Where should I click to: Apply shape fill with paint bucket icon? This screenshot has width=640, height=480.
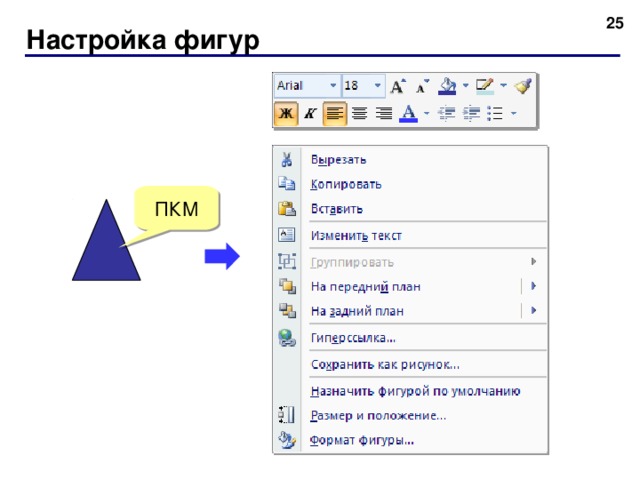click(x=447, y=86)
